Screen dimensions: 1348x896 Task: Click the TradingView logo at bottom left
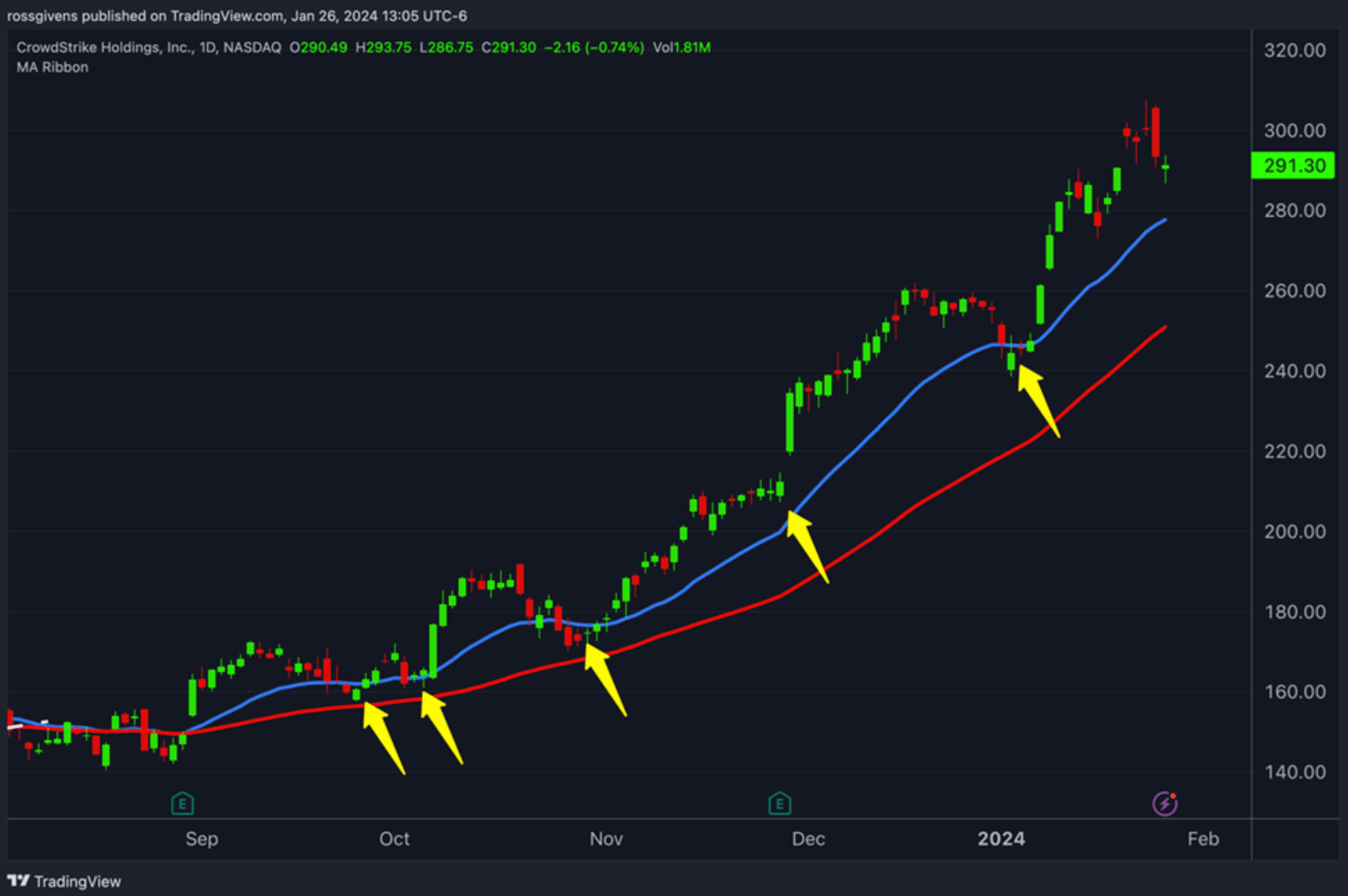coord(64,881)
